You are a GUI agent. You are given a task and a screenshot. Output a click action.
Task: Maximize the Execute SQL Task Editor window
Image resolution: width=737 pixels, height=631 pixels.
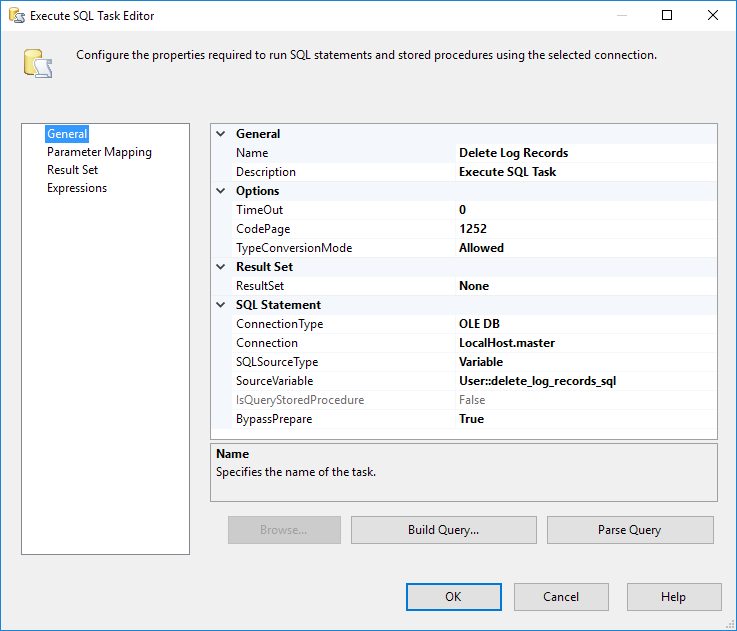pyautogui.click(x=667, y=16)
